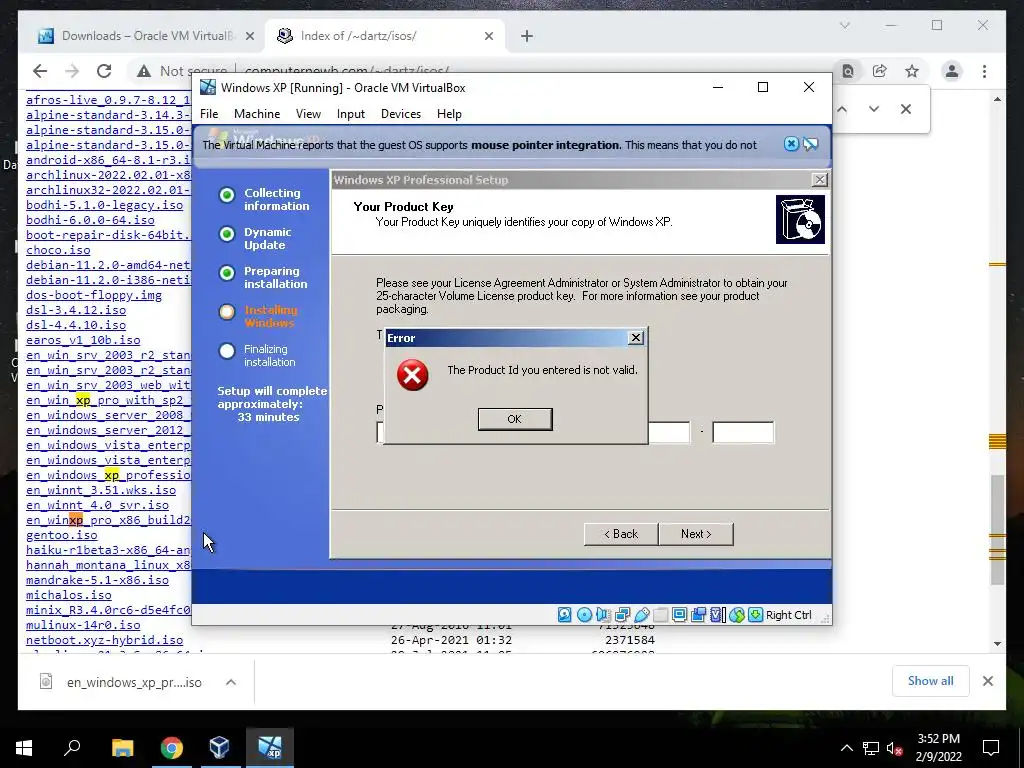Click OK in the Error dialog
Image resolution: width=1024 pixels, height=768 pixels.
coord(515,419)
